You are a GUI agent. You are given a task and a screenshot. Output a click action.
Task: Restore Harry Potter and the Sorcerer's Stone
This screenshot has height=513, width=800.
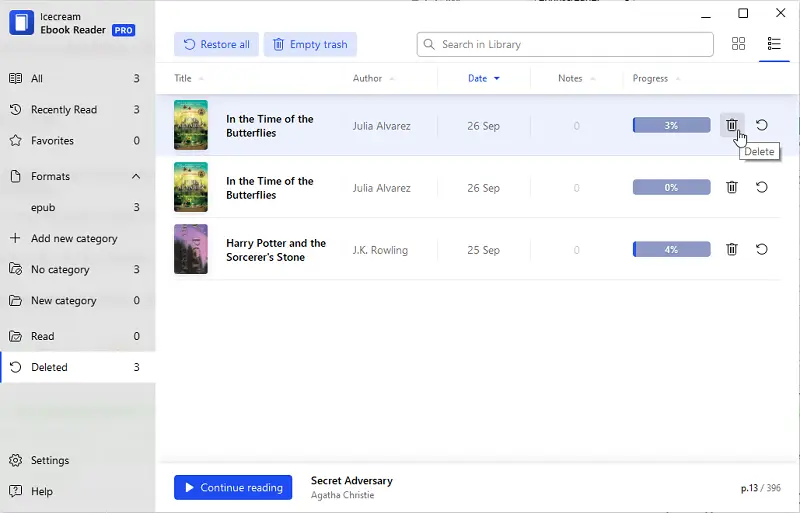761,249
